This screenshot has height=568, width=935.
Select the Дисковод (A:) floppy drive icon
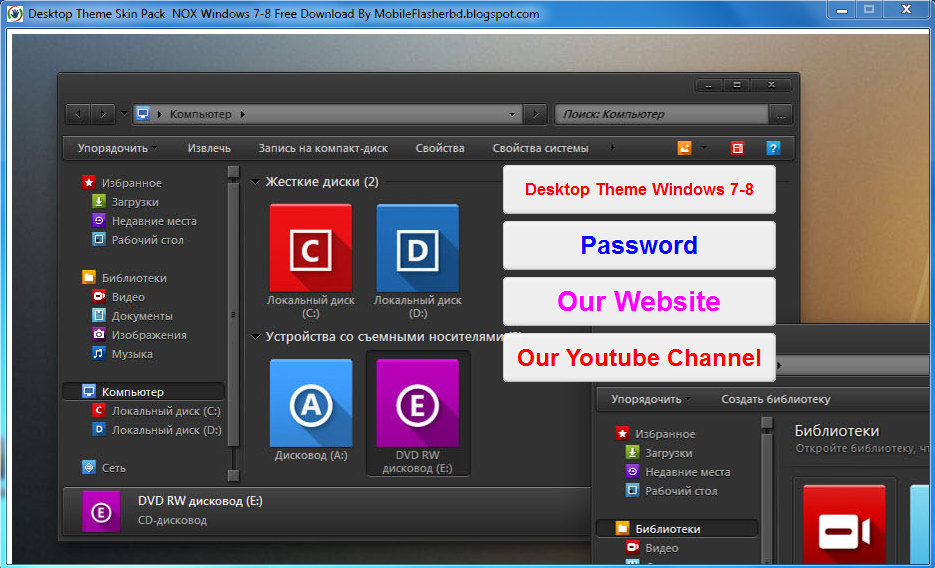click(311, 403)
